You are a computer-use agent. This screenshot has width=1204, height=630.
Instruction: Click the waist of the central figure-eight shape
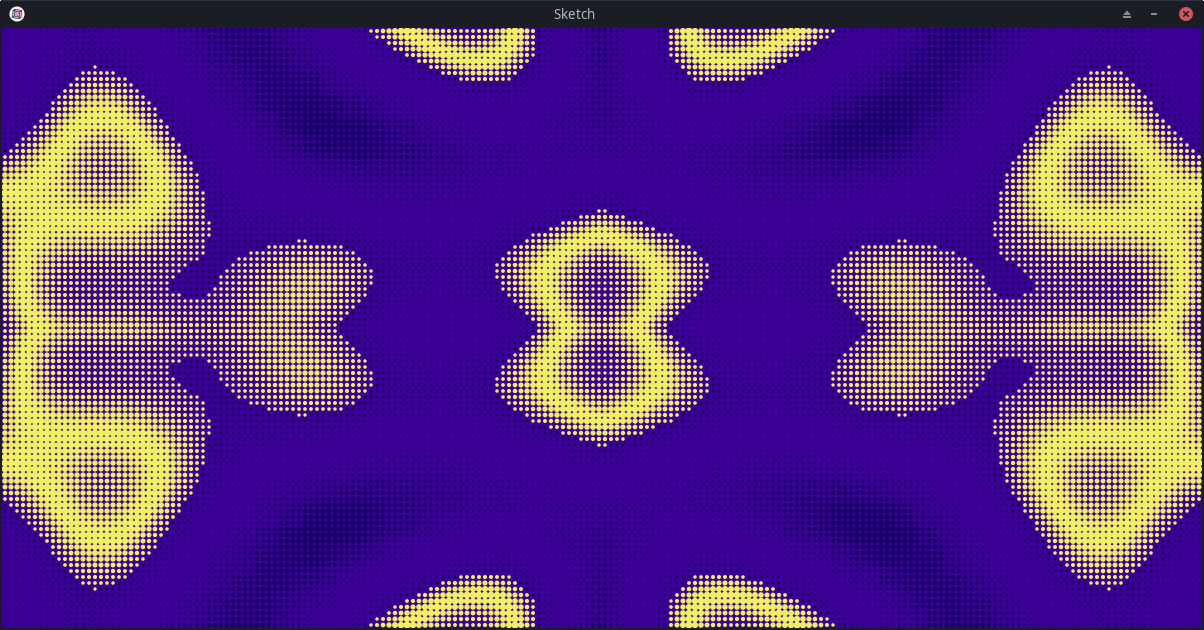coord(602,327)
